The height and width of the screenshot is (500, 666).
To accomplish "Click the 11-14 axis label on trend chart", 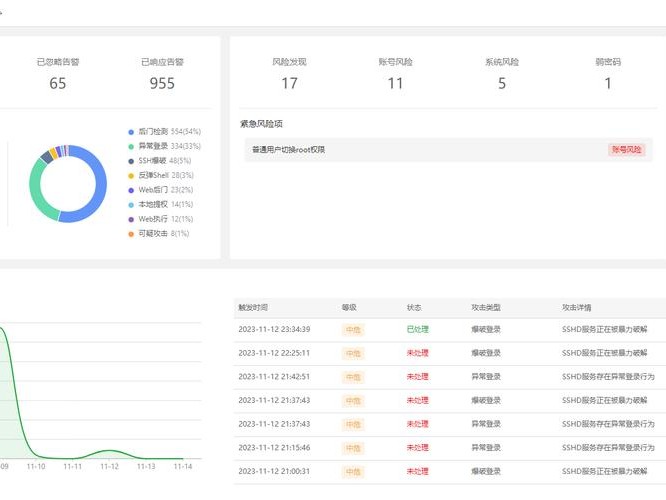I will point(183,466).
